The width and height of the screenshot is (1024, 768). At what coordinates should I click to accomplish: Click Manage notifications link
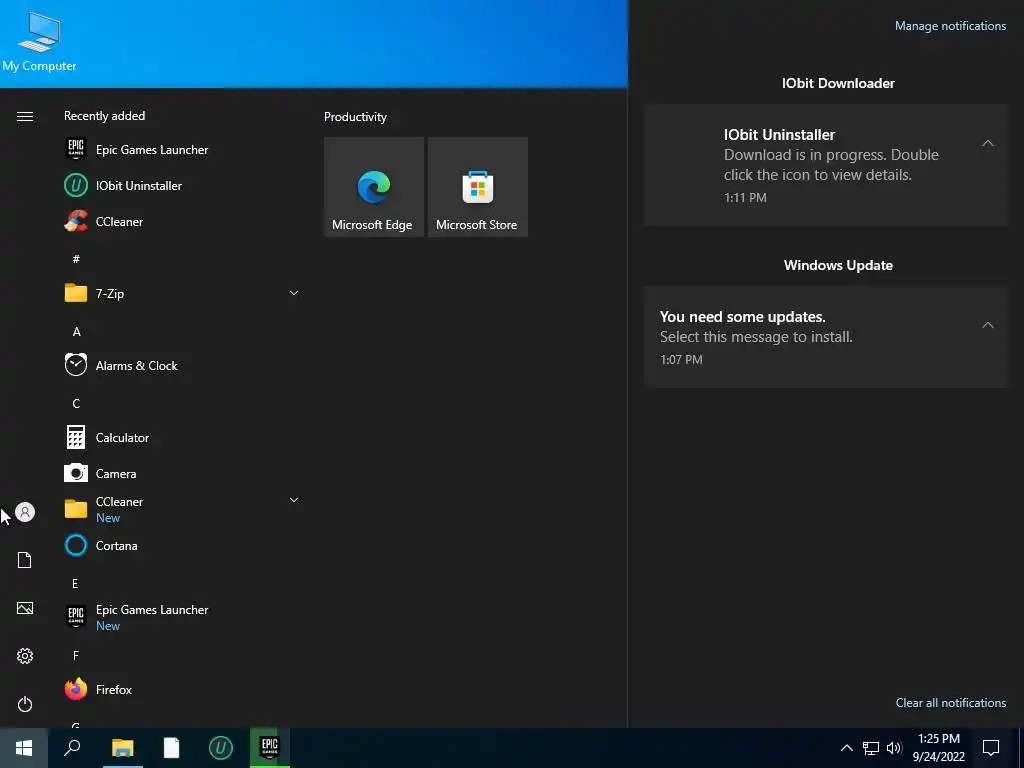[x=950, y=26]
